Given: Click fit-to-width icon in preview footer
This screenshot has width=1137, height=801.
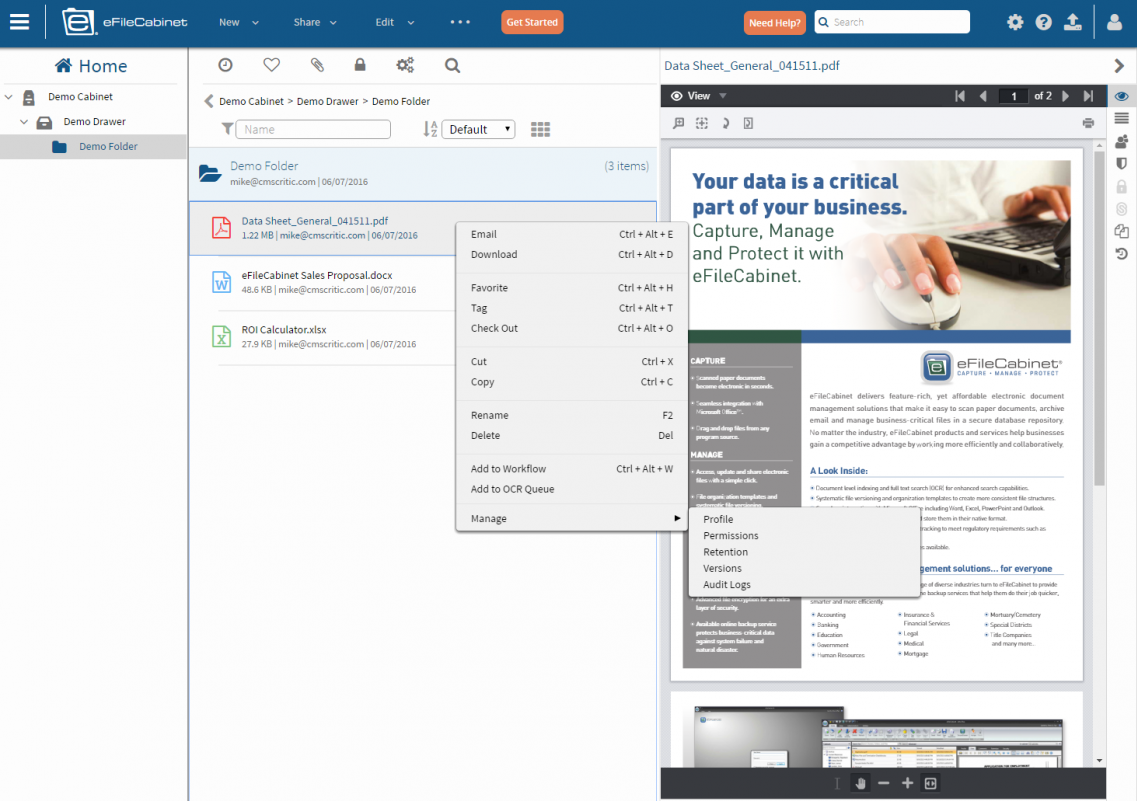Looking at the screenshot, I should click(x=930, y=783).
